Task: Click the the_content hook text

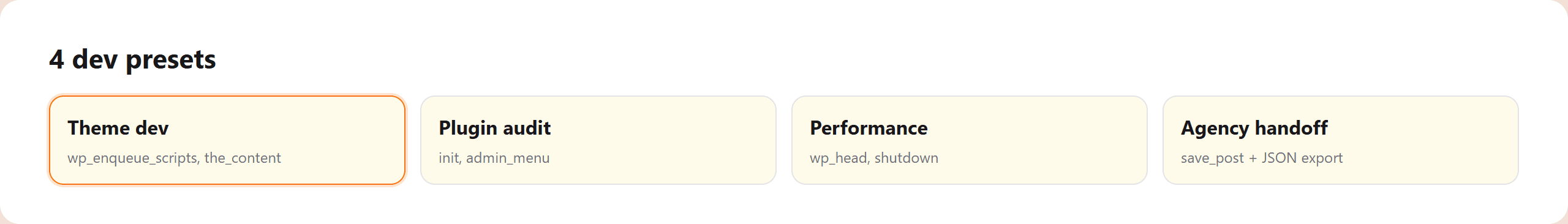Action: [x=243, y=158]
